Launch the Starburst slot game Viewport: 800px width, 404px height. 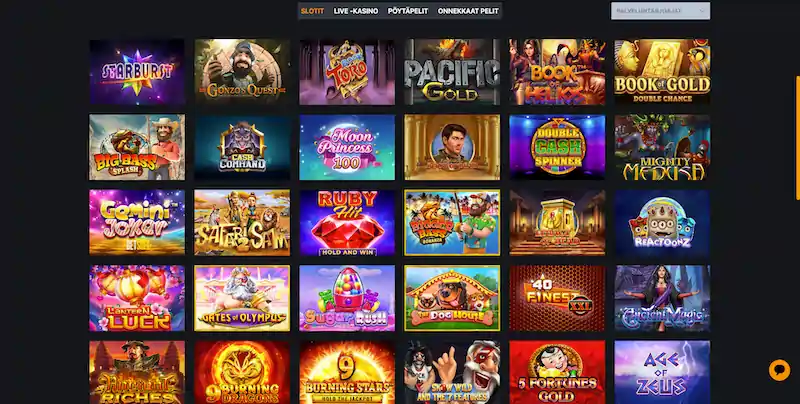click(x=137, y=72)
